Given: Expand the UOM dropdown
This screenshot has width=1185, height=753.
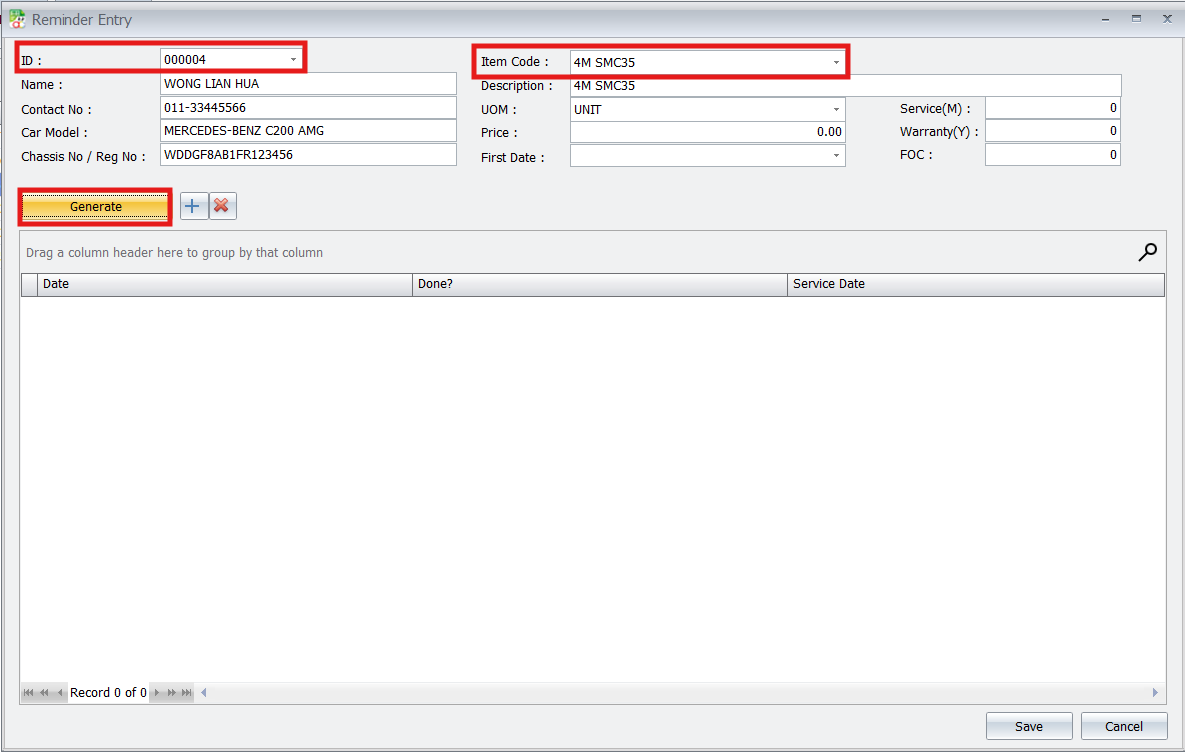Looking at the screenshot, I should [x=836, y=109].
